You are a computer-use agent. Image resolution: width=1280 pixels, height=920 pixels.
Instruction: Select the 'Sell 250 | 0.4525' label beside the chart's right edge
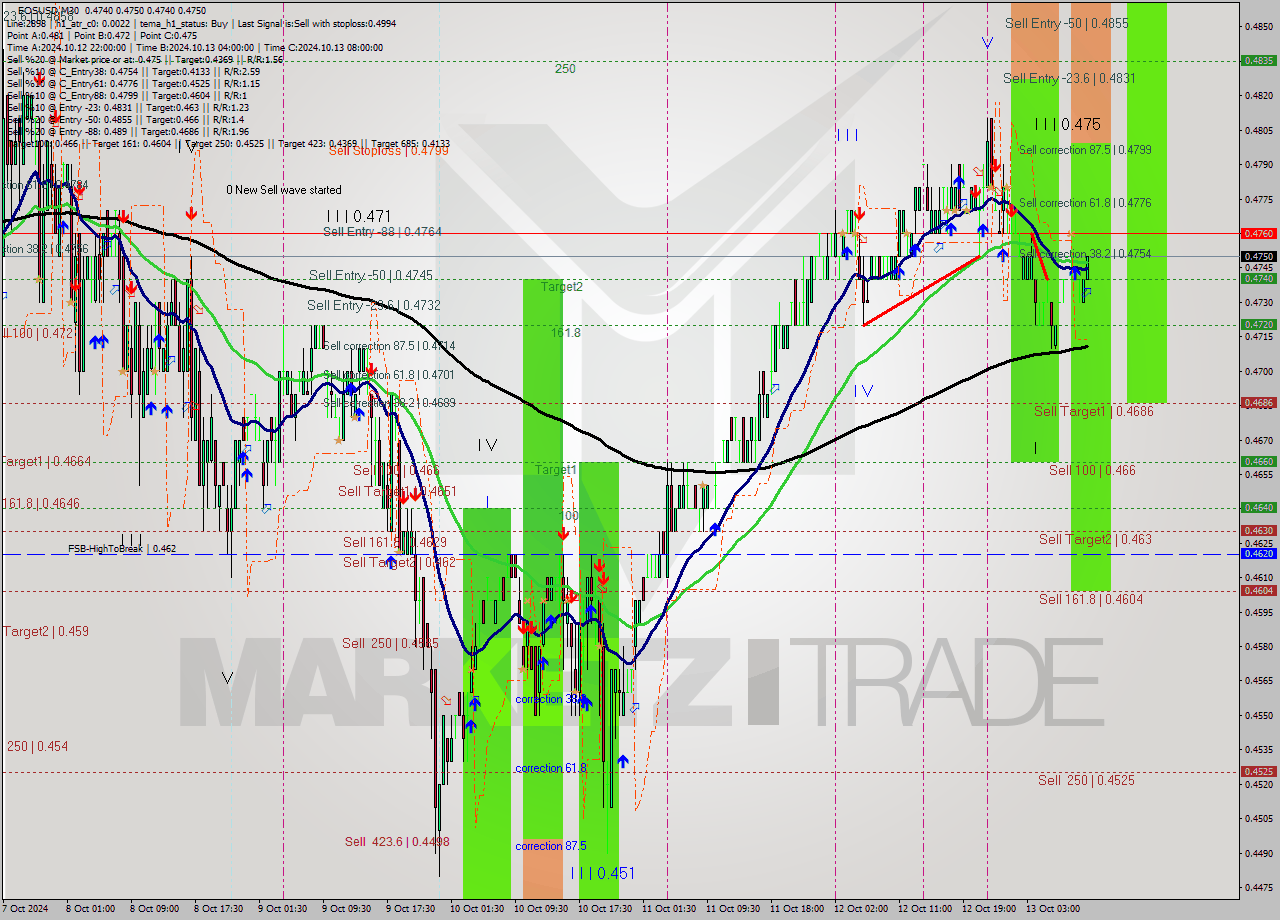pyautogui.click(x=1086, y=780)
